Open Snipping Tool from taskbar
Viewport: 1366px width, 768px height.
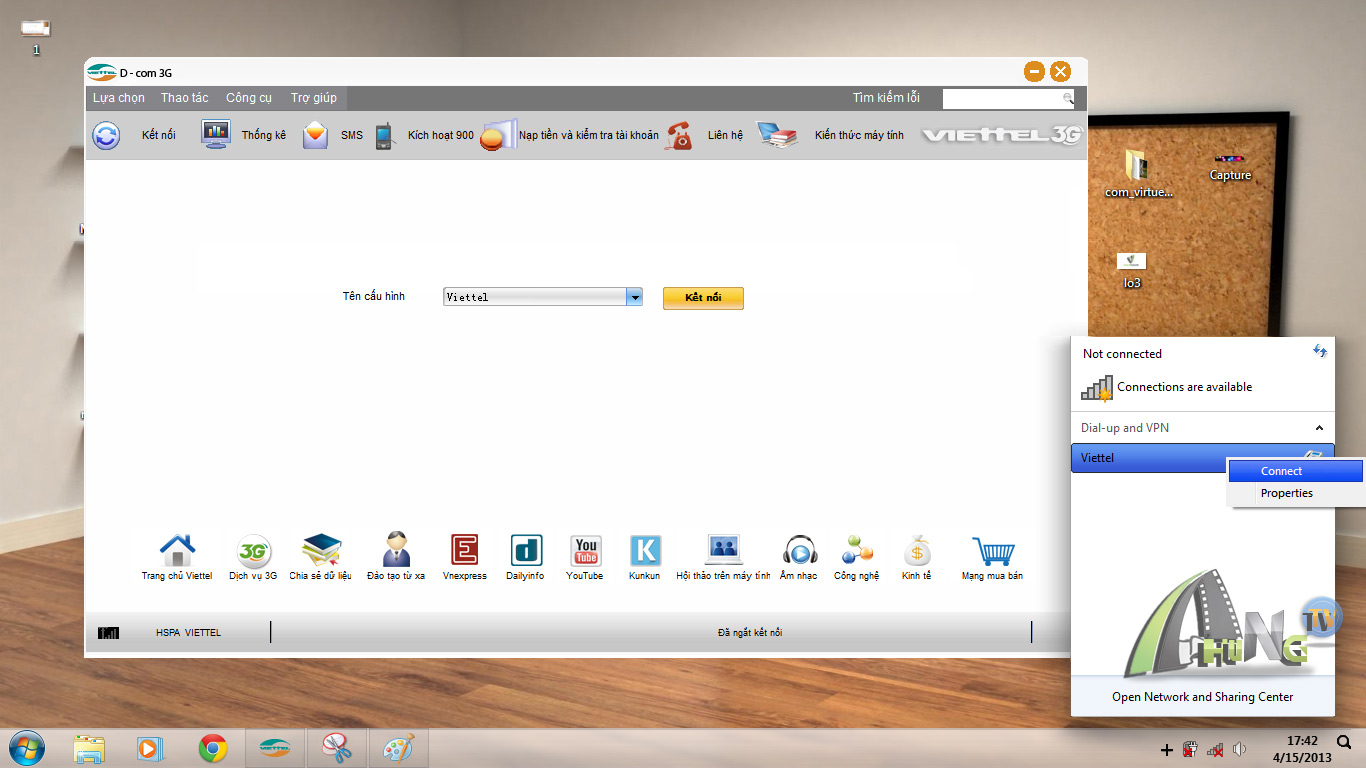point(337,748)
